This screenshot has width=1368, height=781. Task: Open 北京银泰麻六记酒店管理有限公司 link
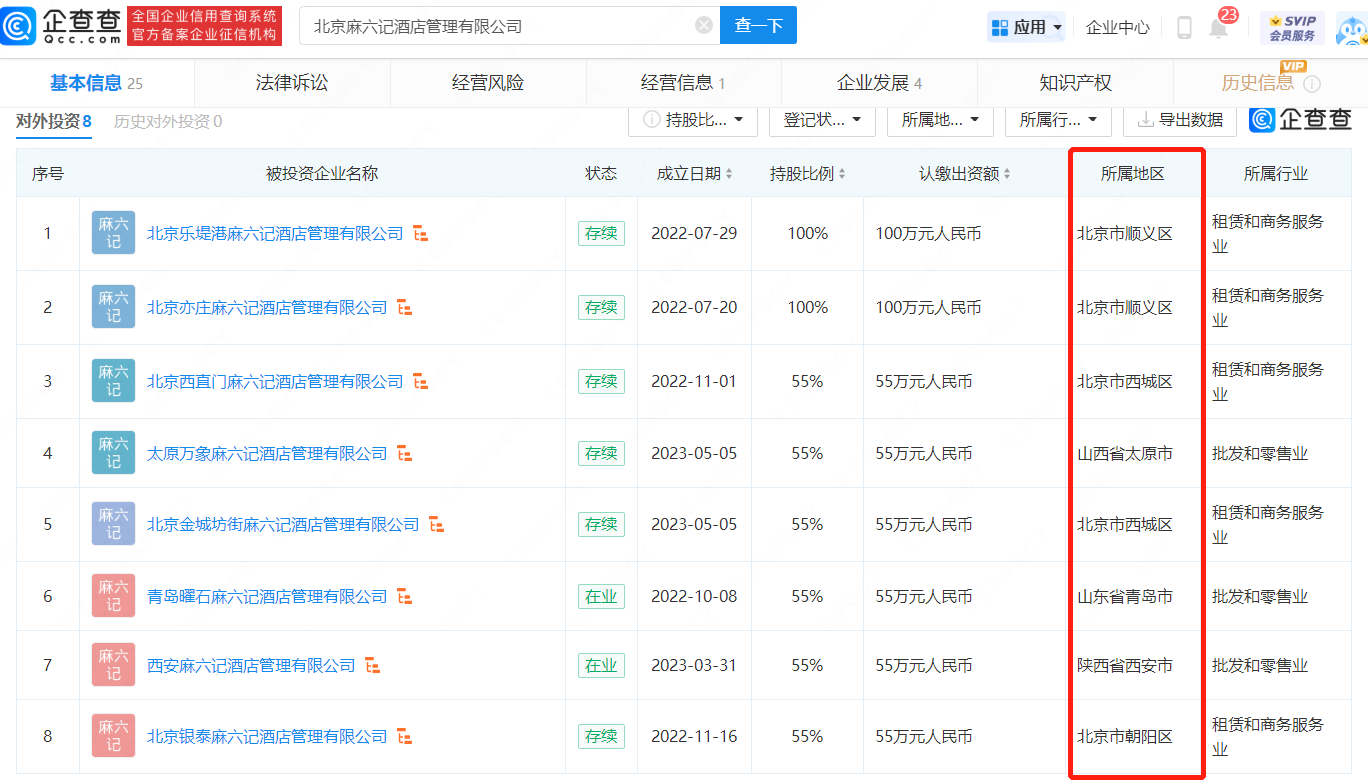267,737
